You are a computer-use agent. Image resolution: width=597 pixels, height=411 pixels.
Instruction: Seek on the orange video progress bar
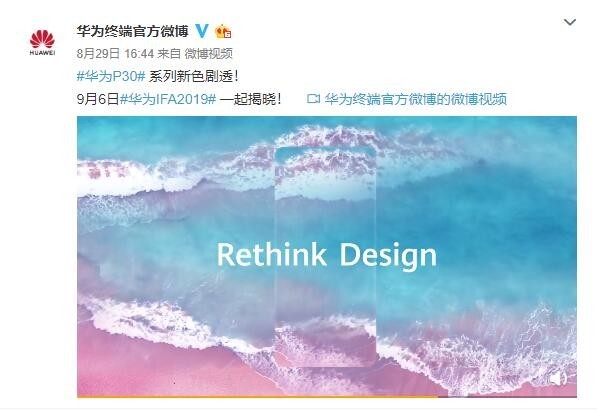257,397
